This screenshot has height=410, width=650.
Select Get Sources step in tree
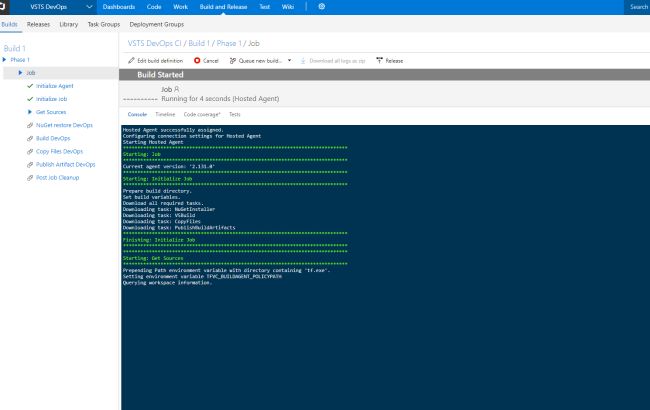pyautogui.click(x=51, y=112)
